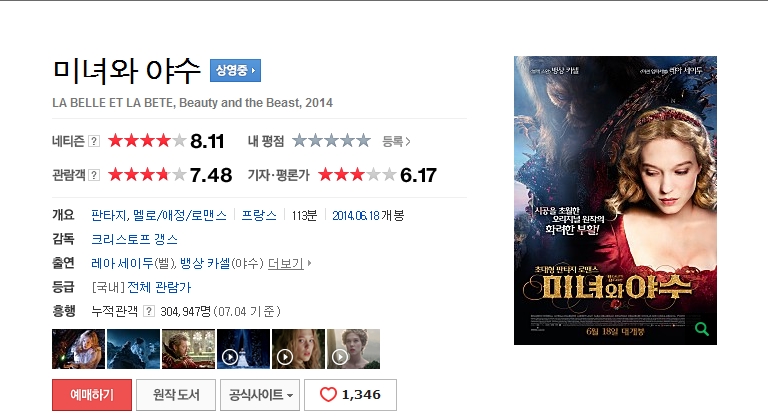768x419 pixels.
Task: Open the 상영중 status badge
Action: 235,71
